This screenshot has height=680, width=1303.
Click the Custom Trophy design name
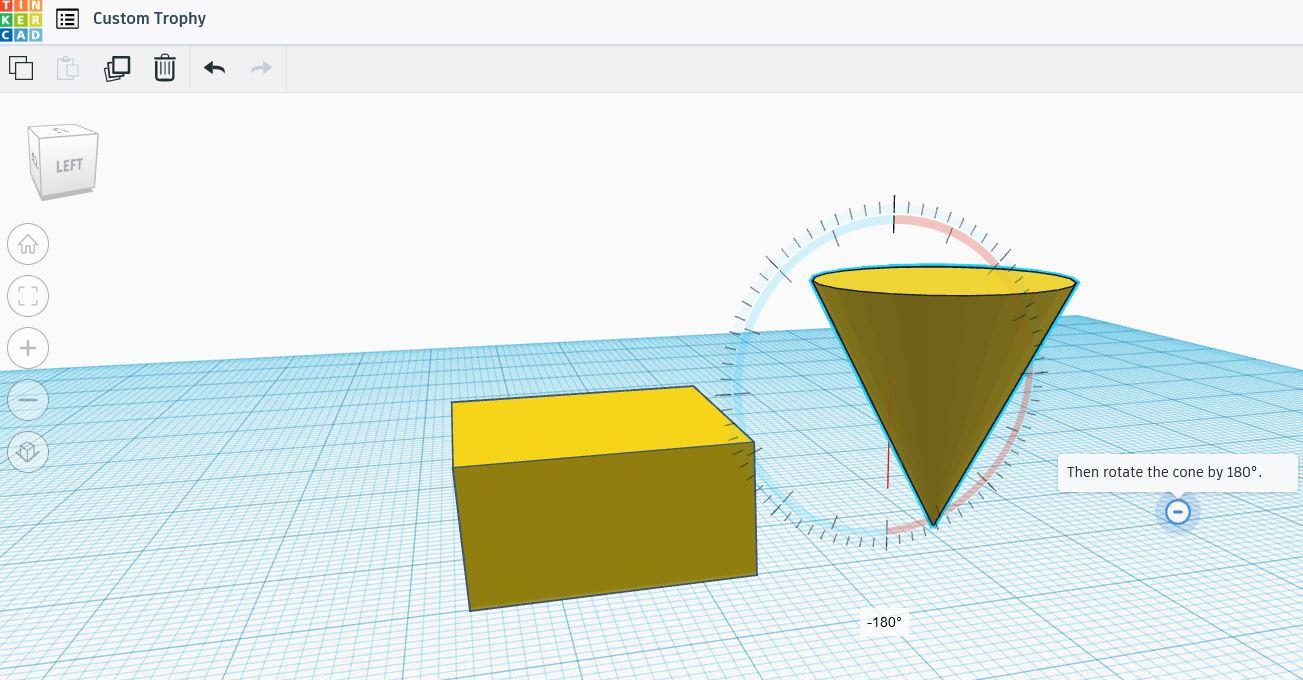pos(149,19)
